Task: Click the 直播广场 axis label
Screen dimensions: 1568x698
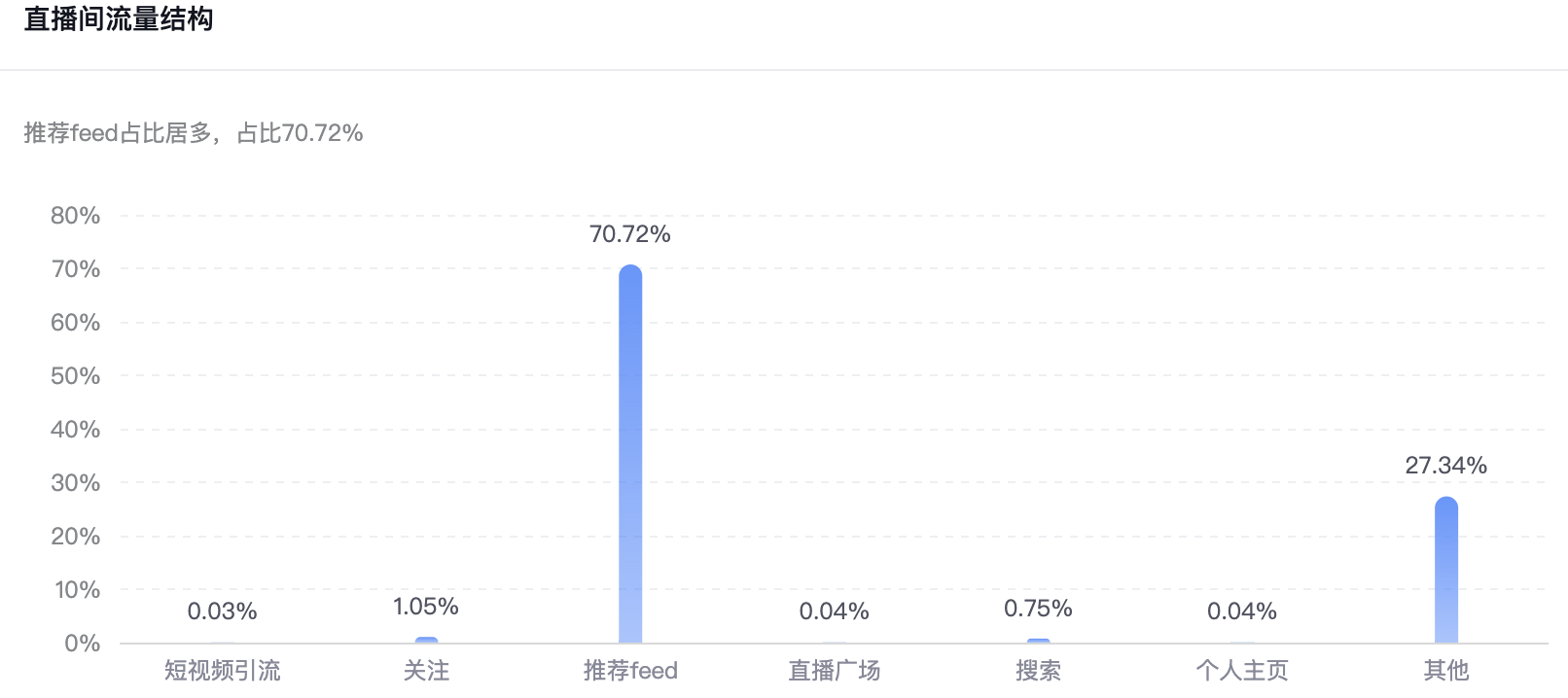Action: click(x=835, y=671)
